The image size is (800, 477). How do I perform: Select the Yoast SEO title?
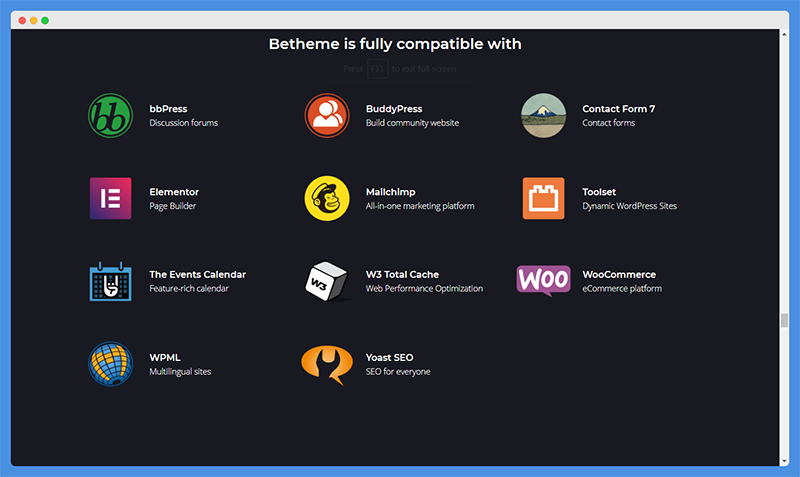point(389,358)
